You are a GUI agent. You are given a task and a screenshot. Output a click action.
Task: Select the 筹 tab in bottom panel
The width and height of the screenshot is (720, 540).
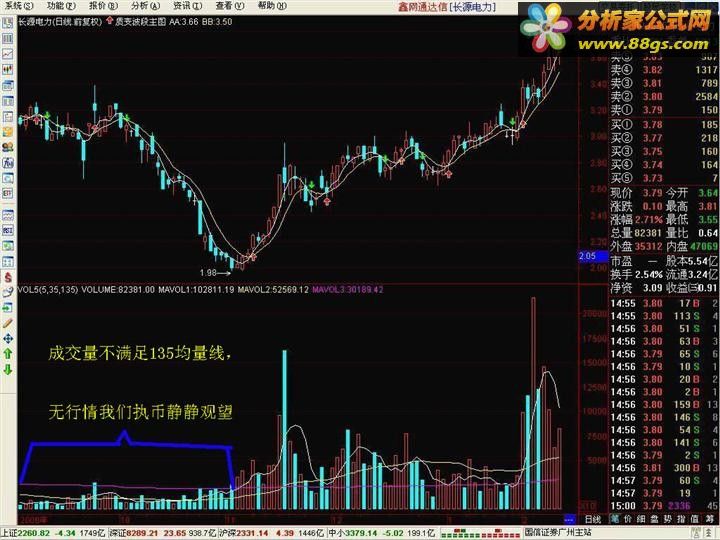[x=709, y=519]
